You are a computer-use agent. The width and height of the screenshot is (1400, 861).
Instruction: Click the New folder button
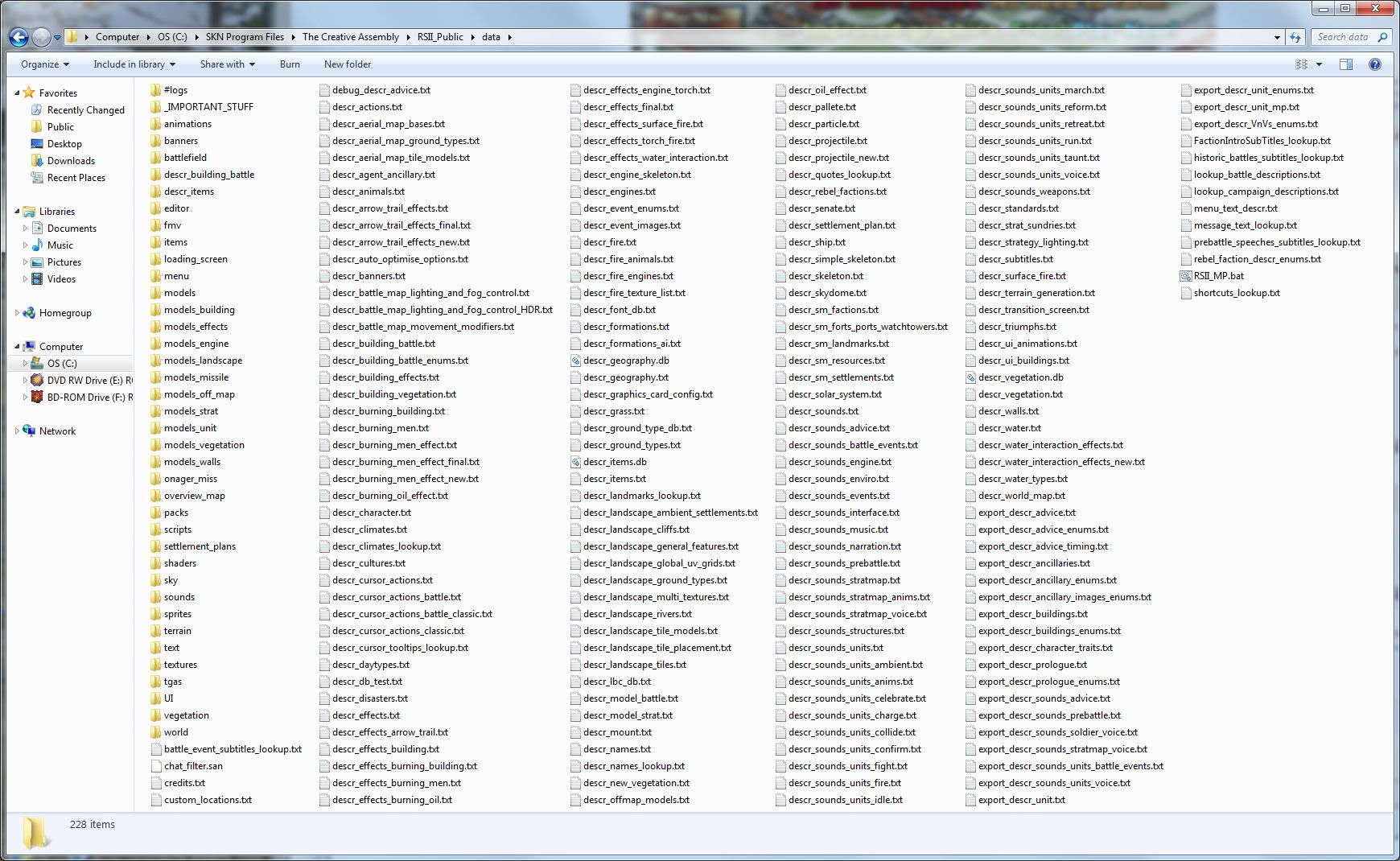pos(348,64)
